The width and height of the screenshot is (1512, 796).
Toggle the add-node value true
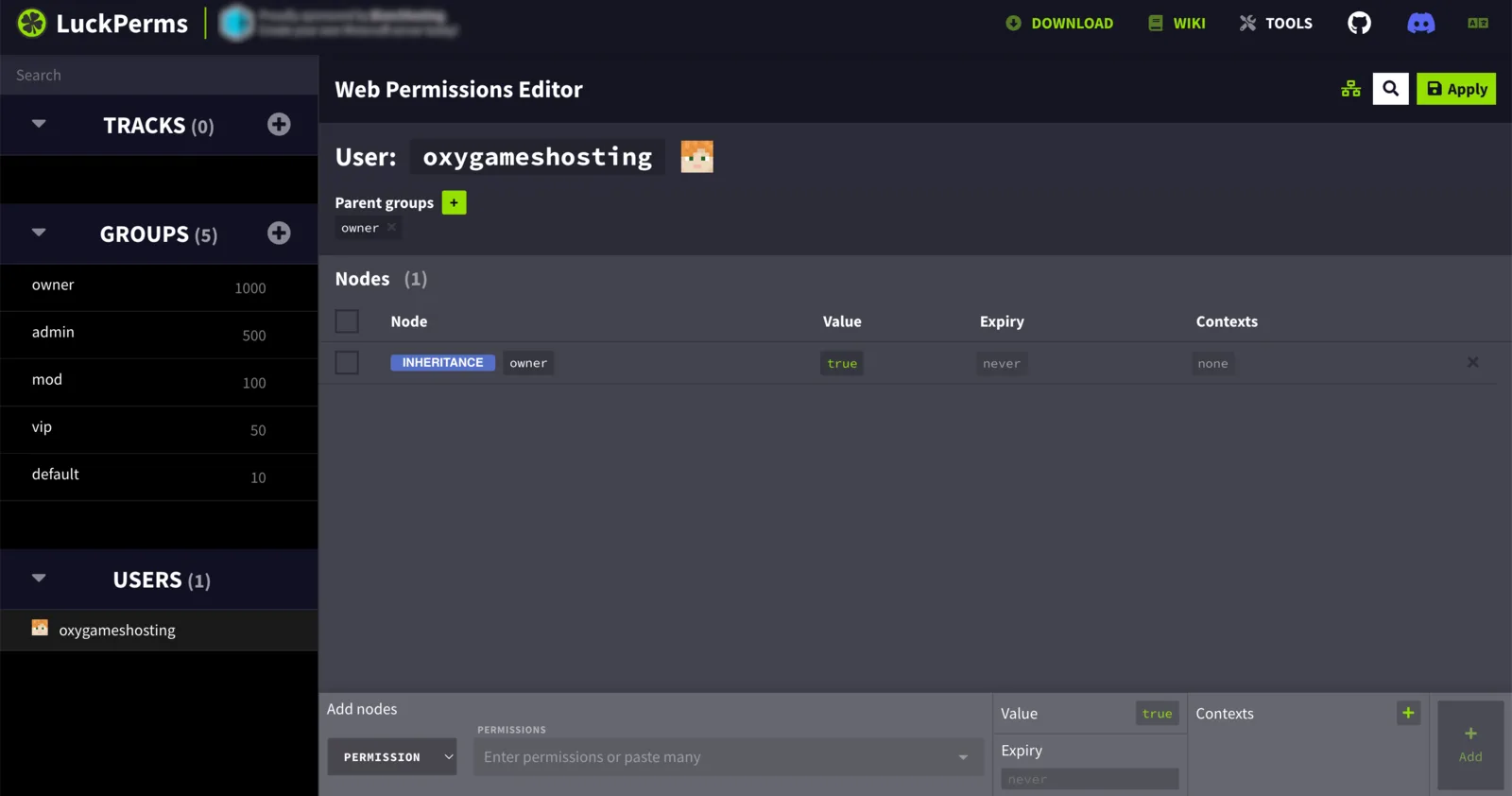(x=1157, y=714)
